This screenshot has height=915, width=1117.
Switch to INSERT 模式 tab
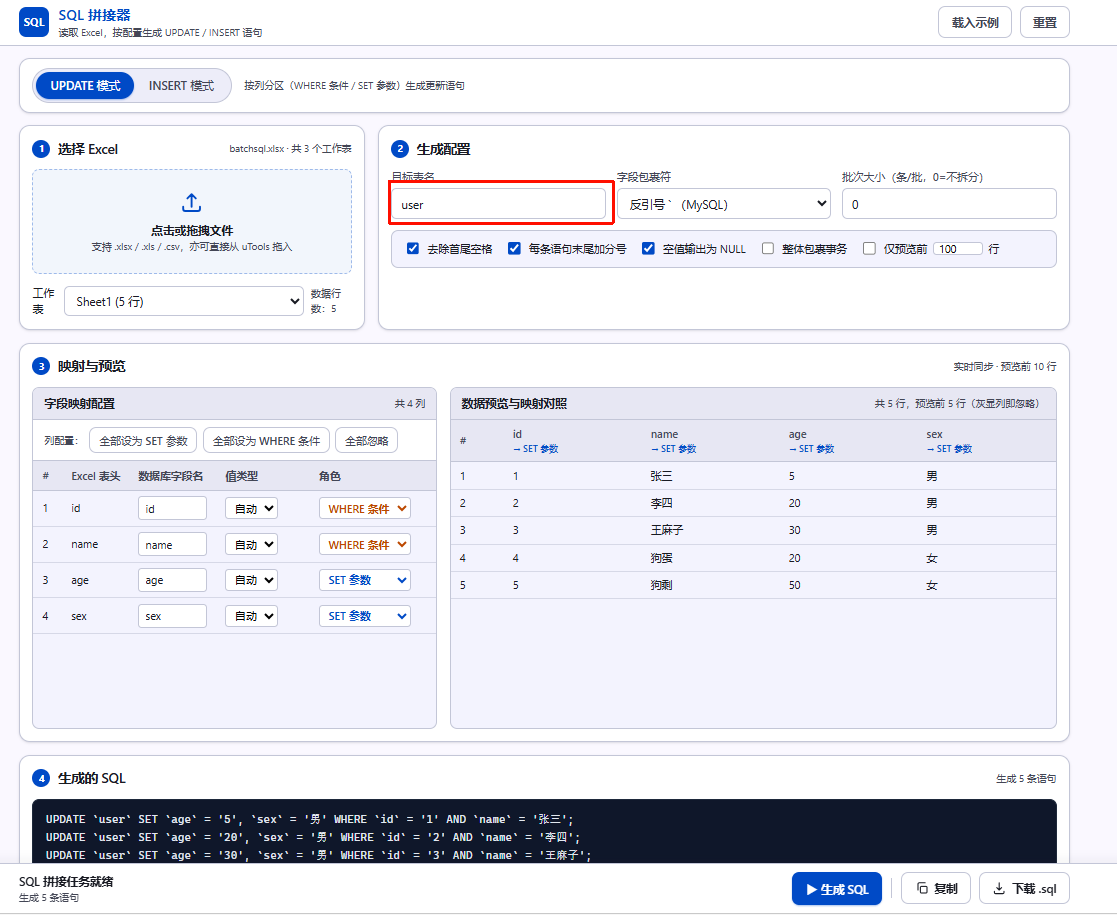coord(181,86)
